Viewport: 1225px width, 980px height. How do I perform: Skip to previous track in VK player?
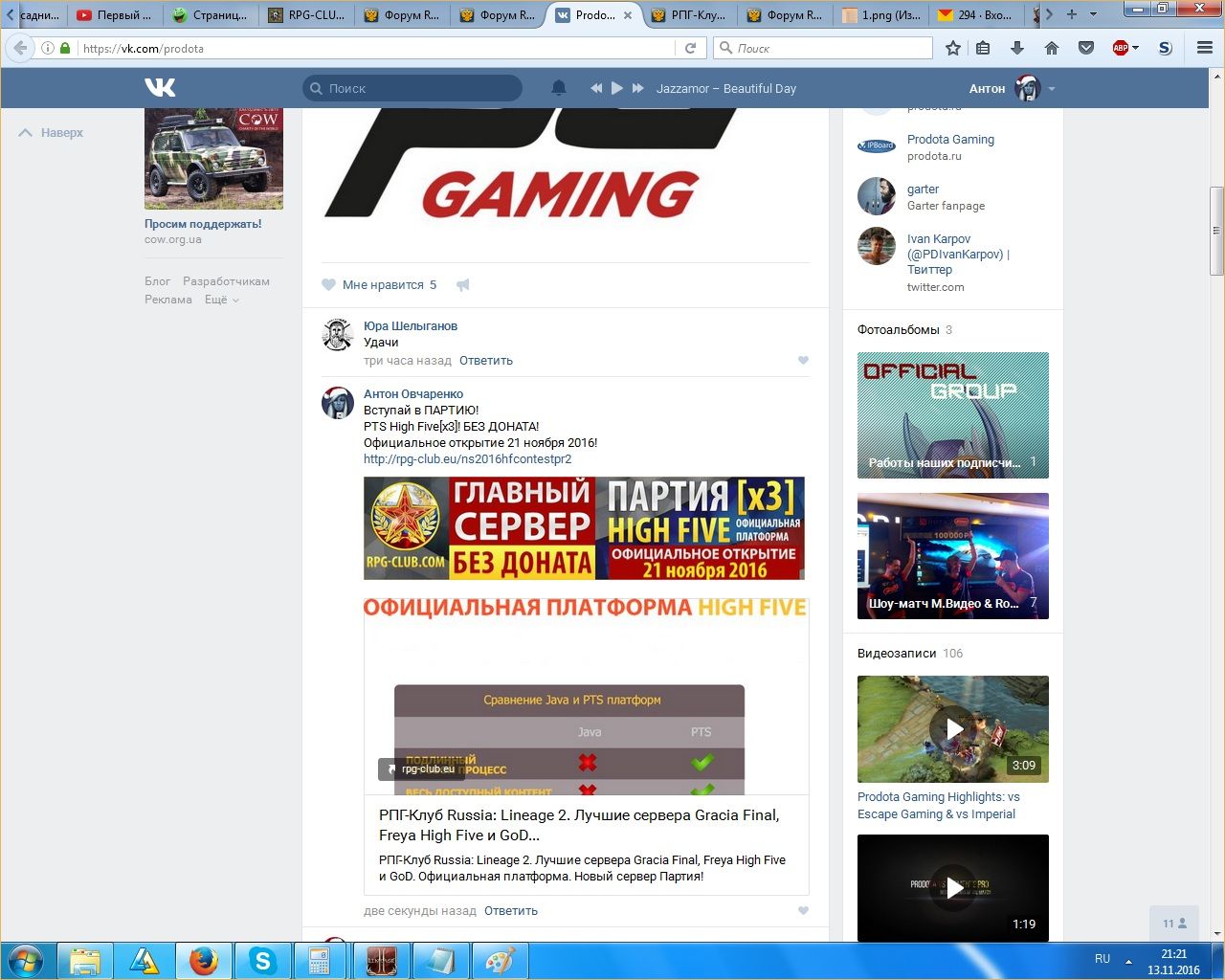click(596, 88)
